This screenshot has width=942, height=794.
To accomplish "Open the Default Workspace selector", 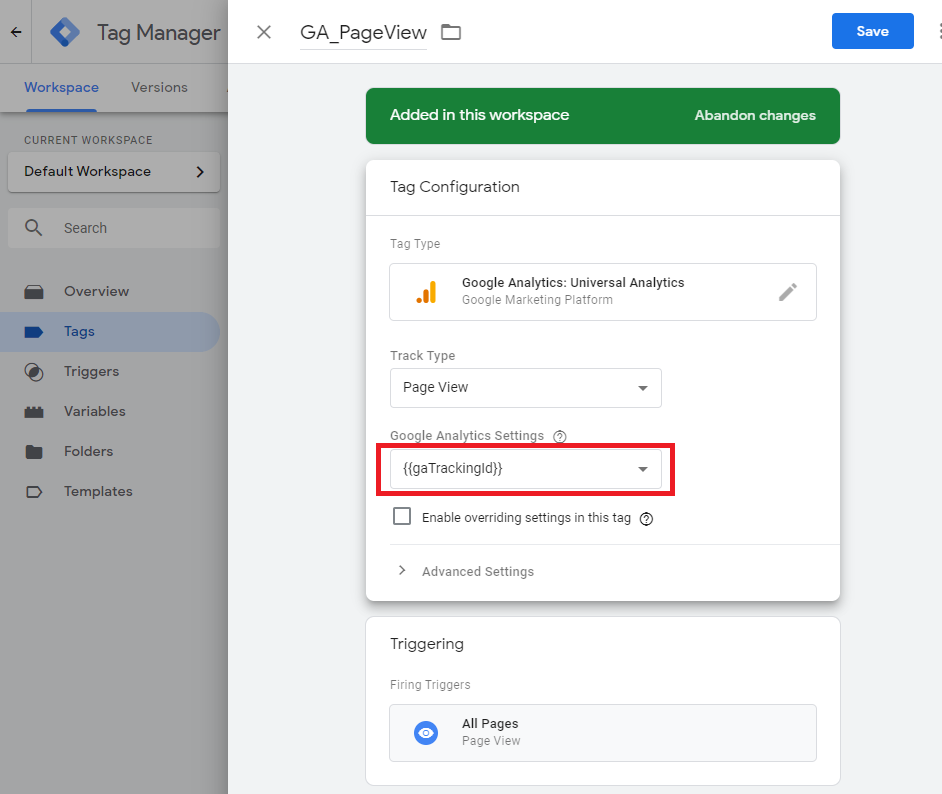I will point(114,172).
